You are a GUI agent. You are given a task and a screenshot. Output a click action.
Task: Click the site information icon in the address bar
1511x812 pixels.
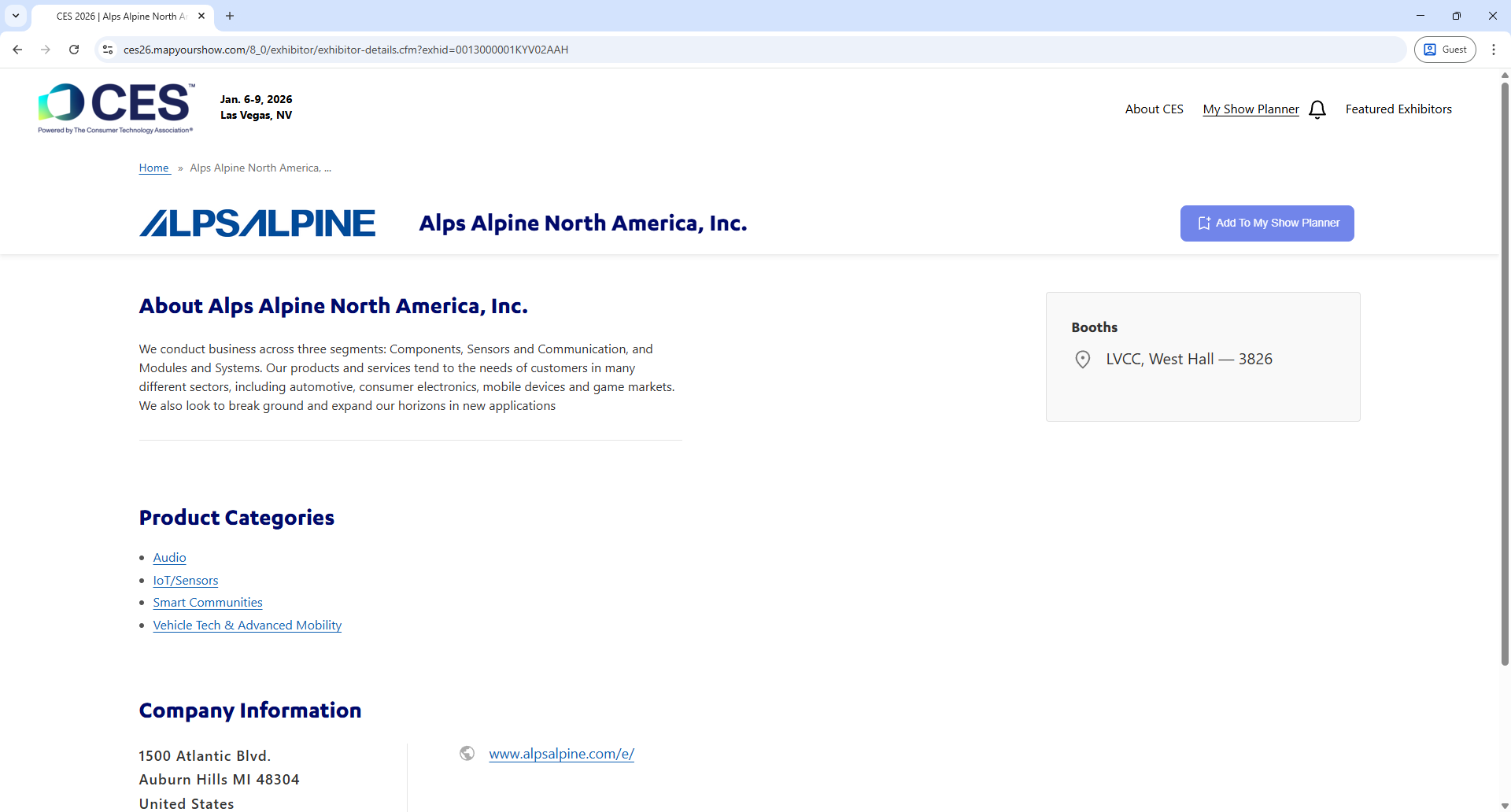point(107,49)
